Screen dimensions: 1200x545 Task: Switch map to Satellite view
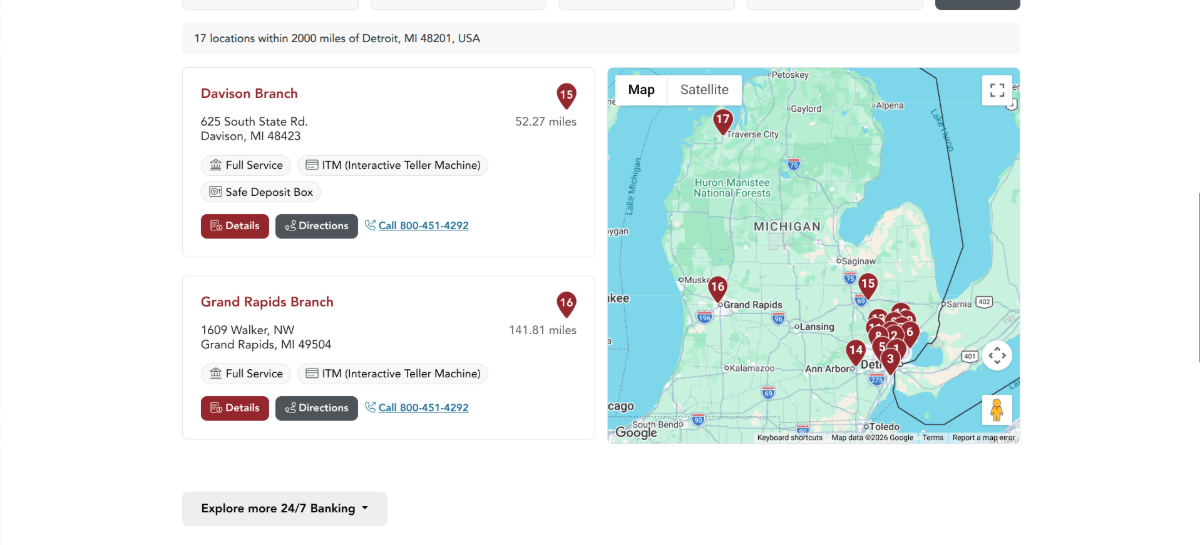(705, 90)
